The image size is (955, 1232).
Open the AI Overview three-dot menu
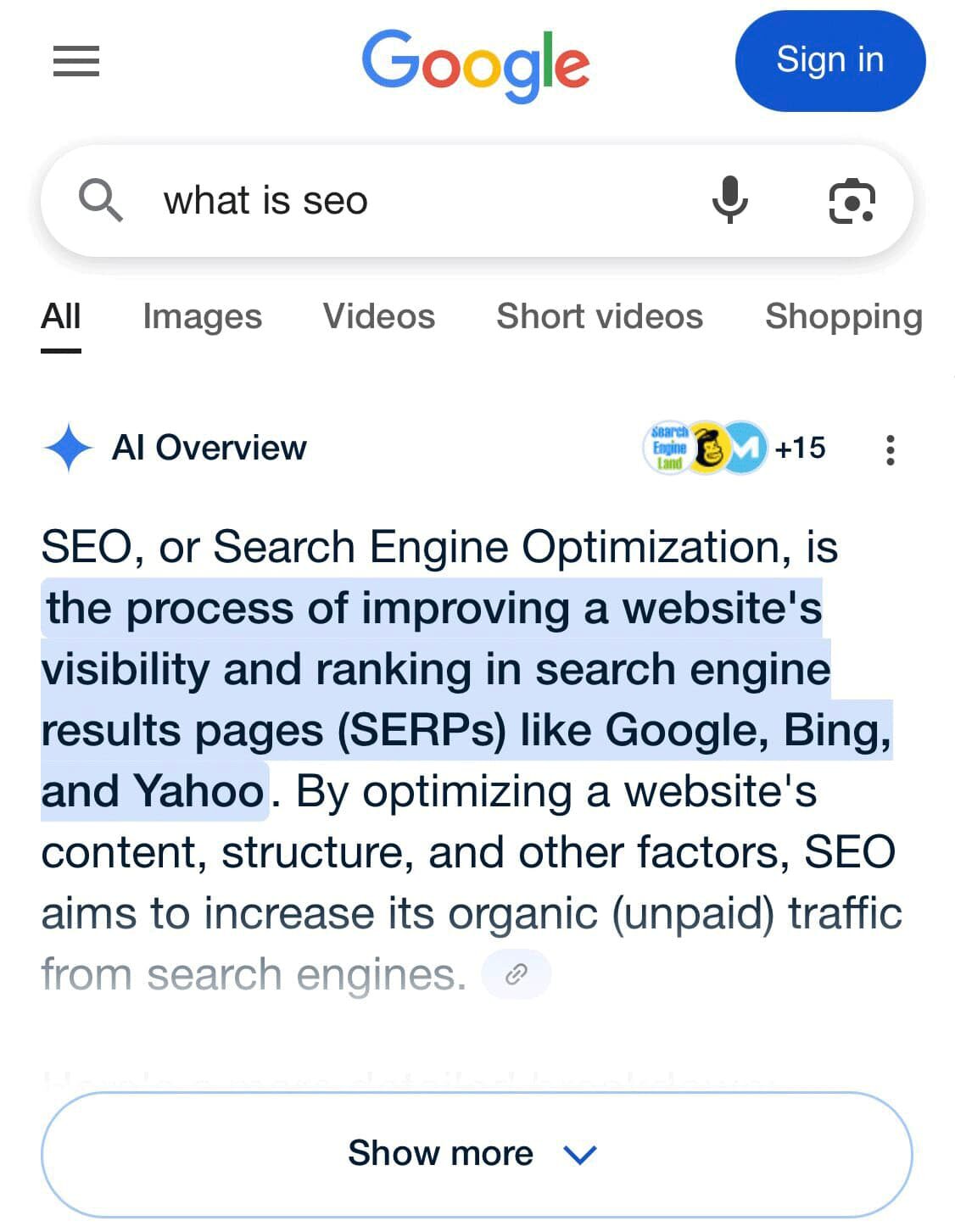click(890, 449)
